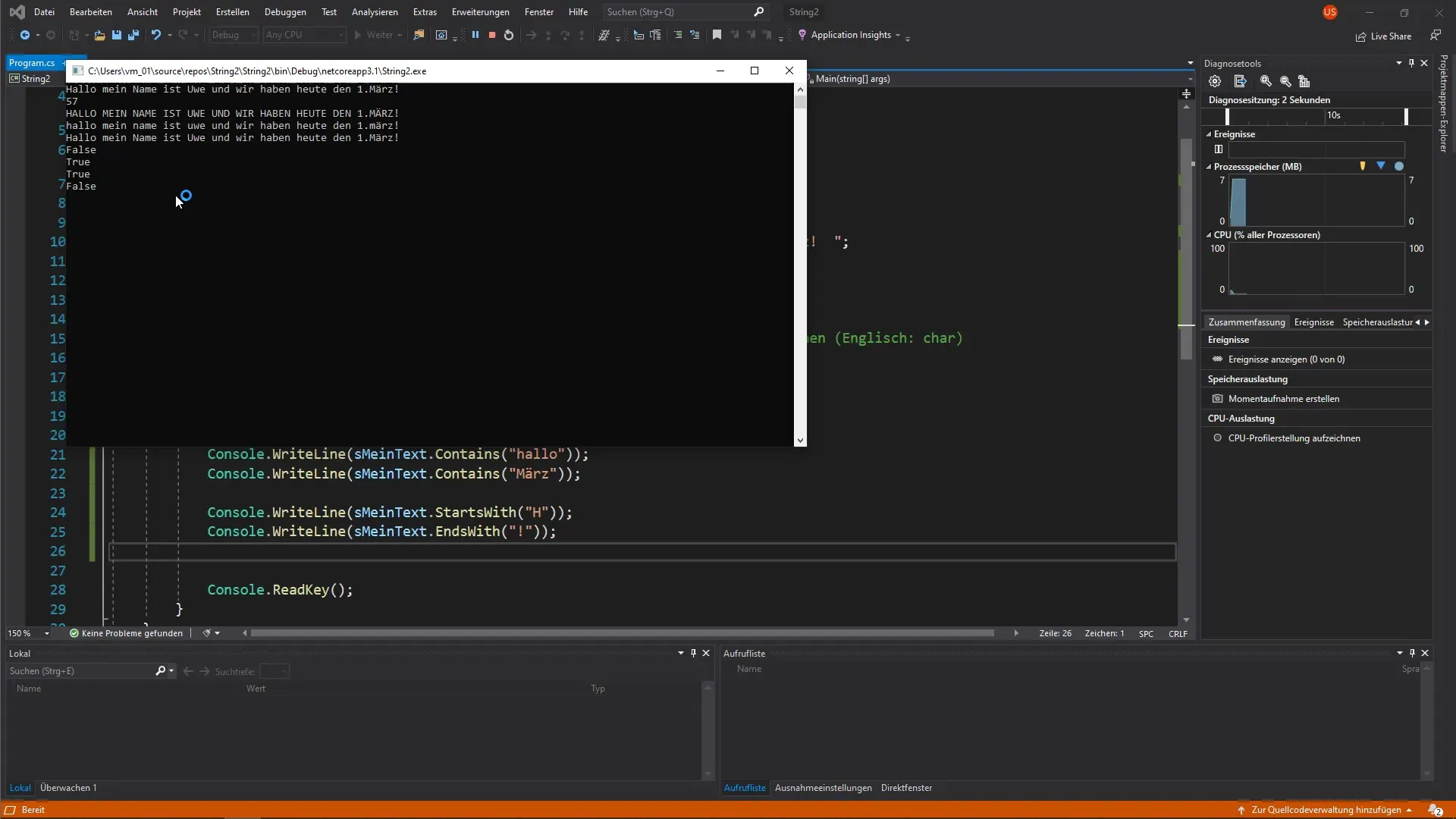
Task: Close the Lokal panel
Action: pyautogui.click(x=706, y=653)
